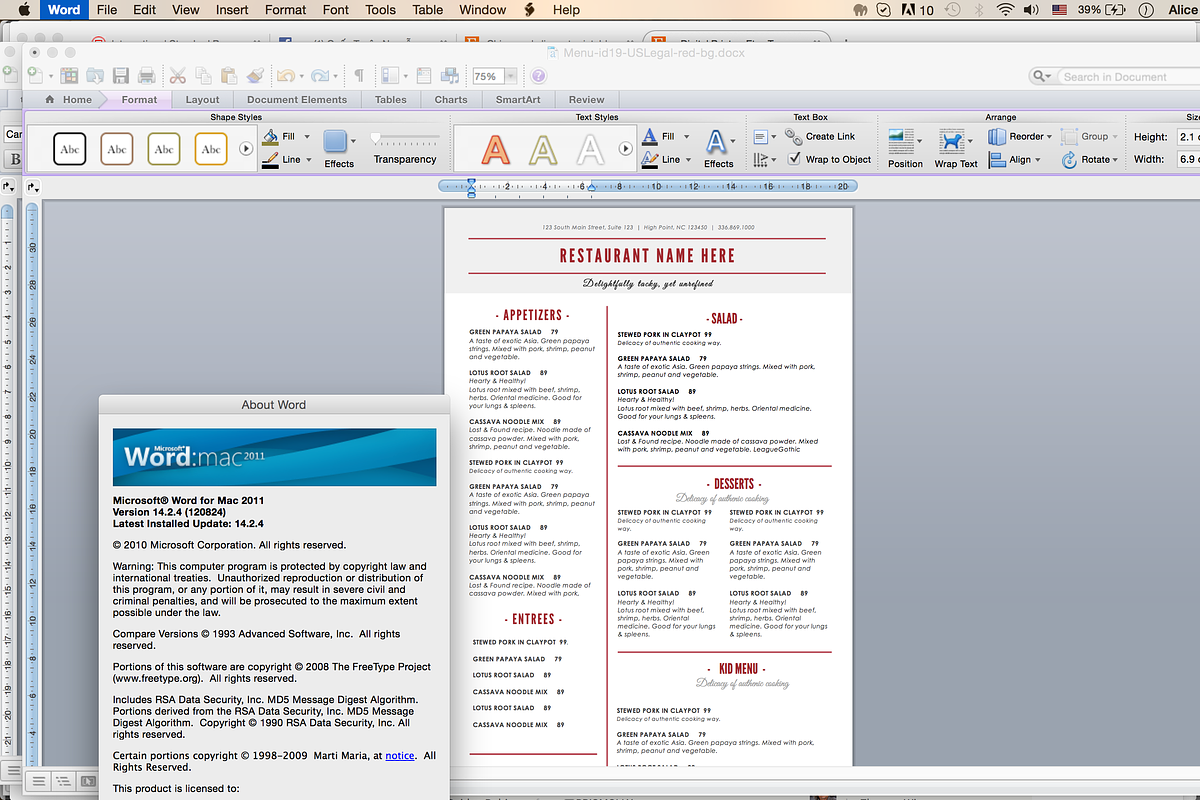This screenshot has width=1200, height=800.
Task: Switch to the Layout ribbon tab
Action: tap(202, 99)
